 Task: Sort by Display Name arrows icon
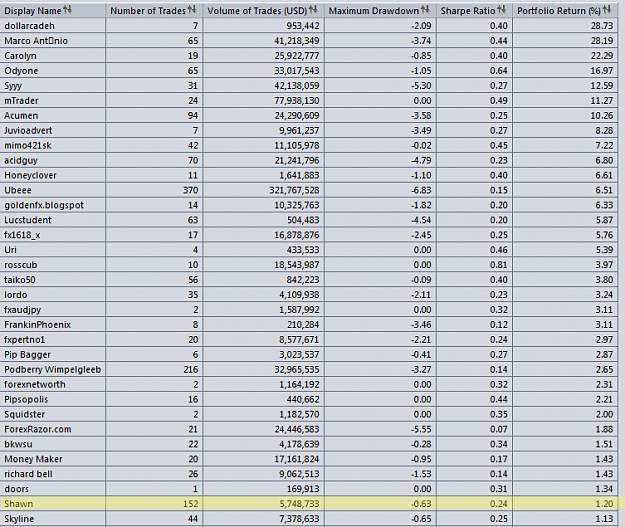coord(67,10)
